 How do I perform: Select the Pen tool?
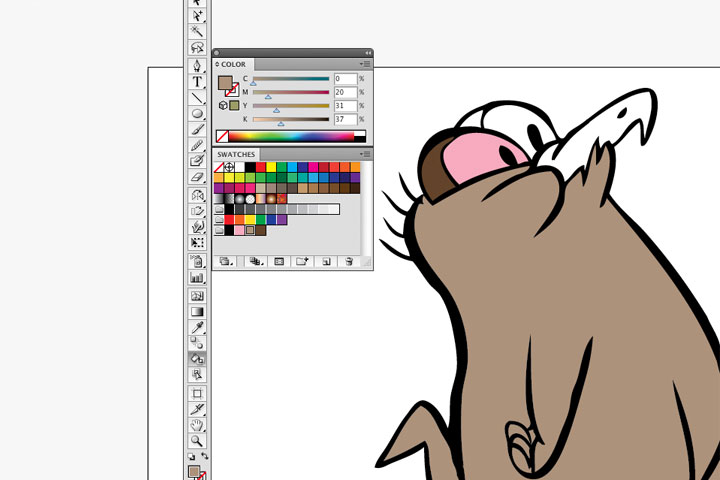click(x=197, y=66)
